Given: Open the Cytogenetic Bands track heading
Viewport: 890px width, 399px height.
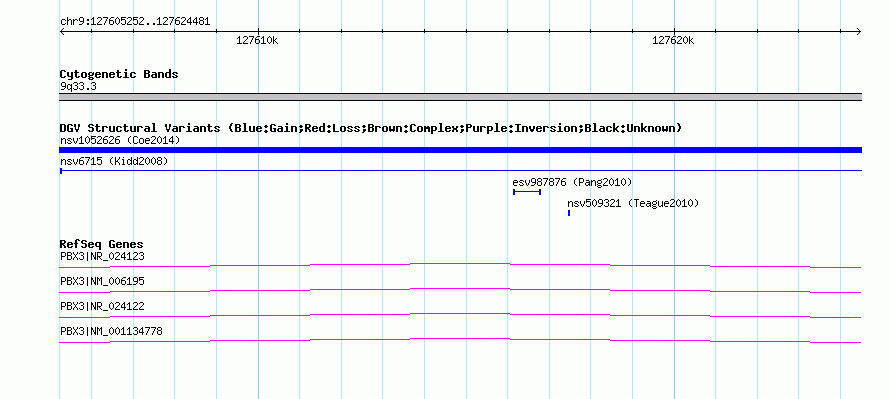Looking at the screenshot, I should pos(119,74).
